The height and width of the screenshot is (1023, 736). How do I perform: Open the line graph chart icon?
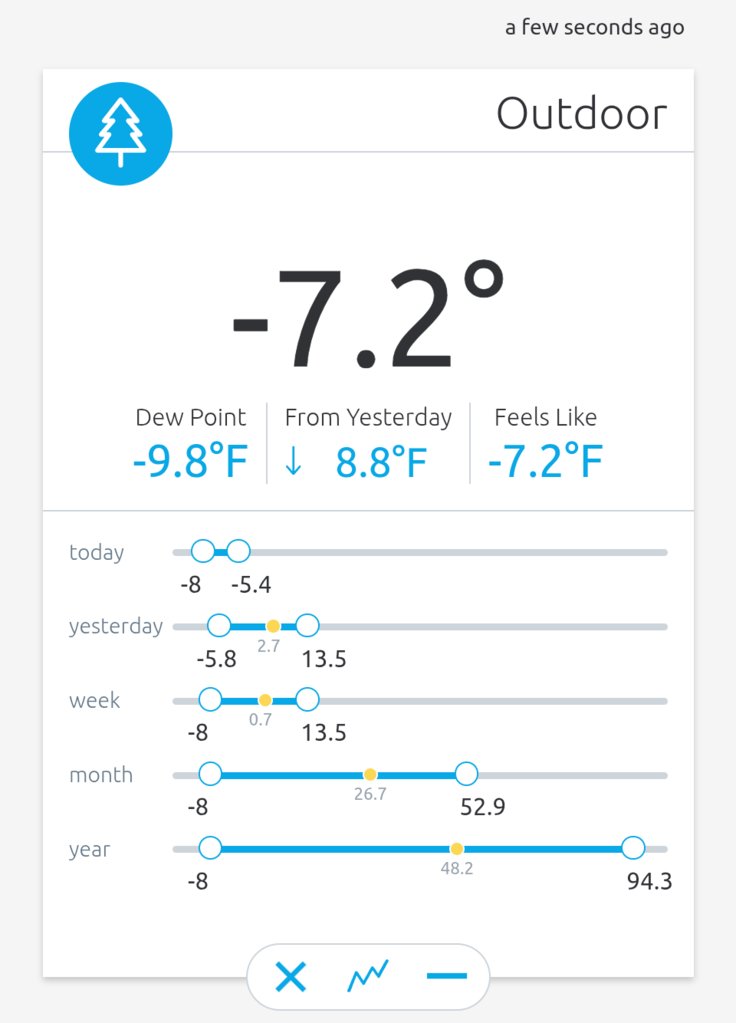tap(368, 976)
